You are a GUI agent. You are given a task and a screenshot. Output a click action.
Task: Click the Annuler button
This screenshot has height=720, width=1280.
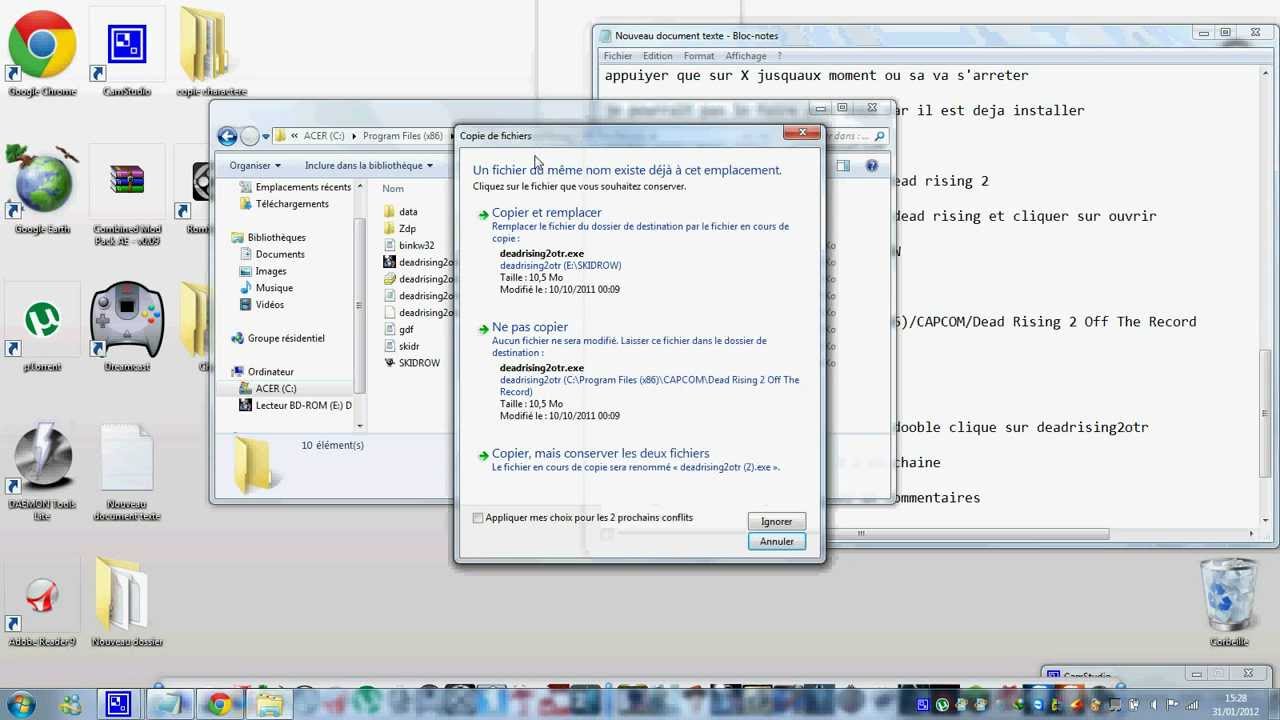[x=776, y=542]
